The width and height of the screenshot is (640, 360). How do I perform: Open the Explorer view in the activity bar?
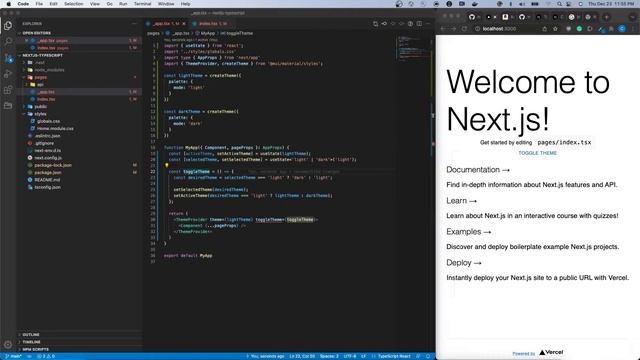8,25
